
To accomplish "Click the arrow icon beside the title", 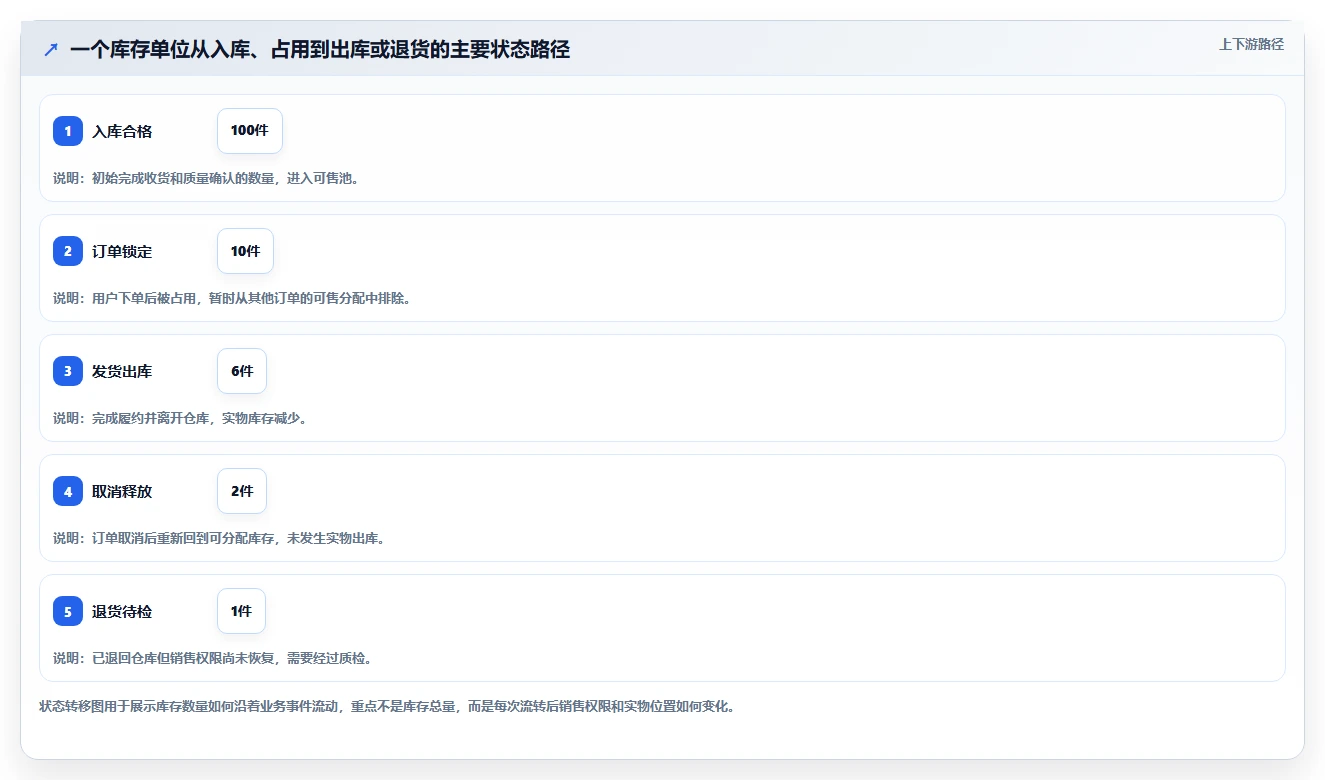I will (x=51, y=49).
